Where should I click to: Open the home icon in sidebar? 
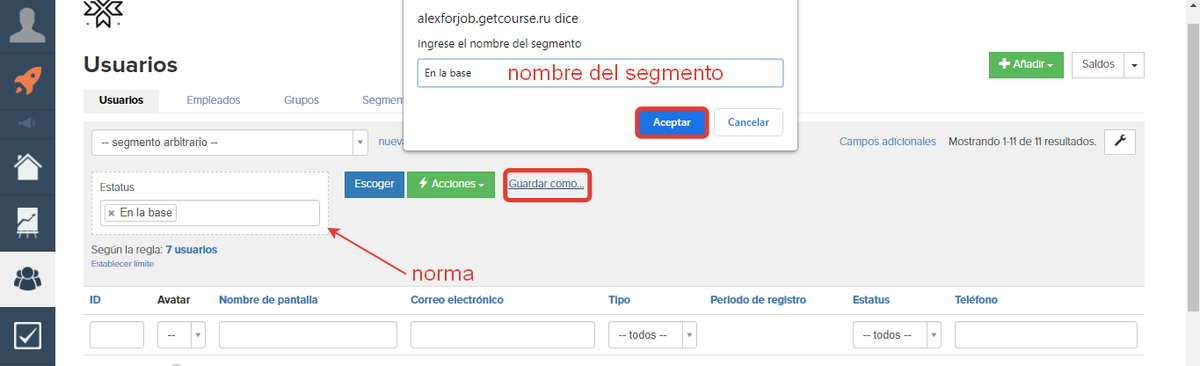[x=27, y=167]
